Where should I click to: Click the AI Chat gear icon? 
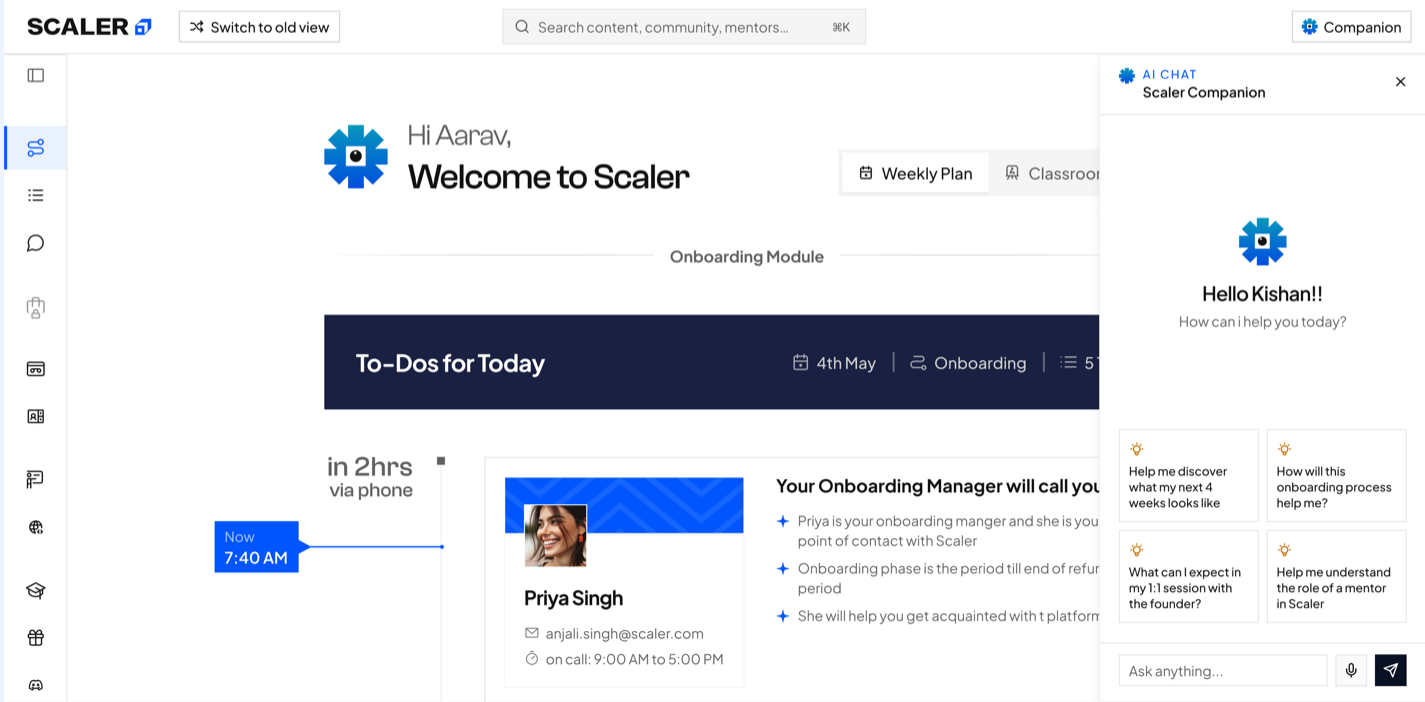tap(1127, 75)
